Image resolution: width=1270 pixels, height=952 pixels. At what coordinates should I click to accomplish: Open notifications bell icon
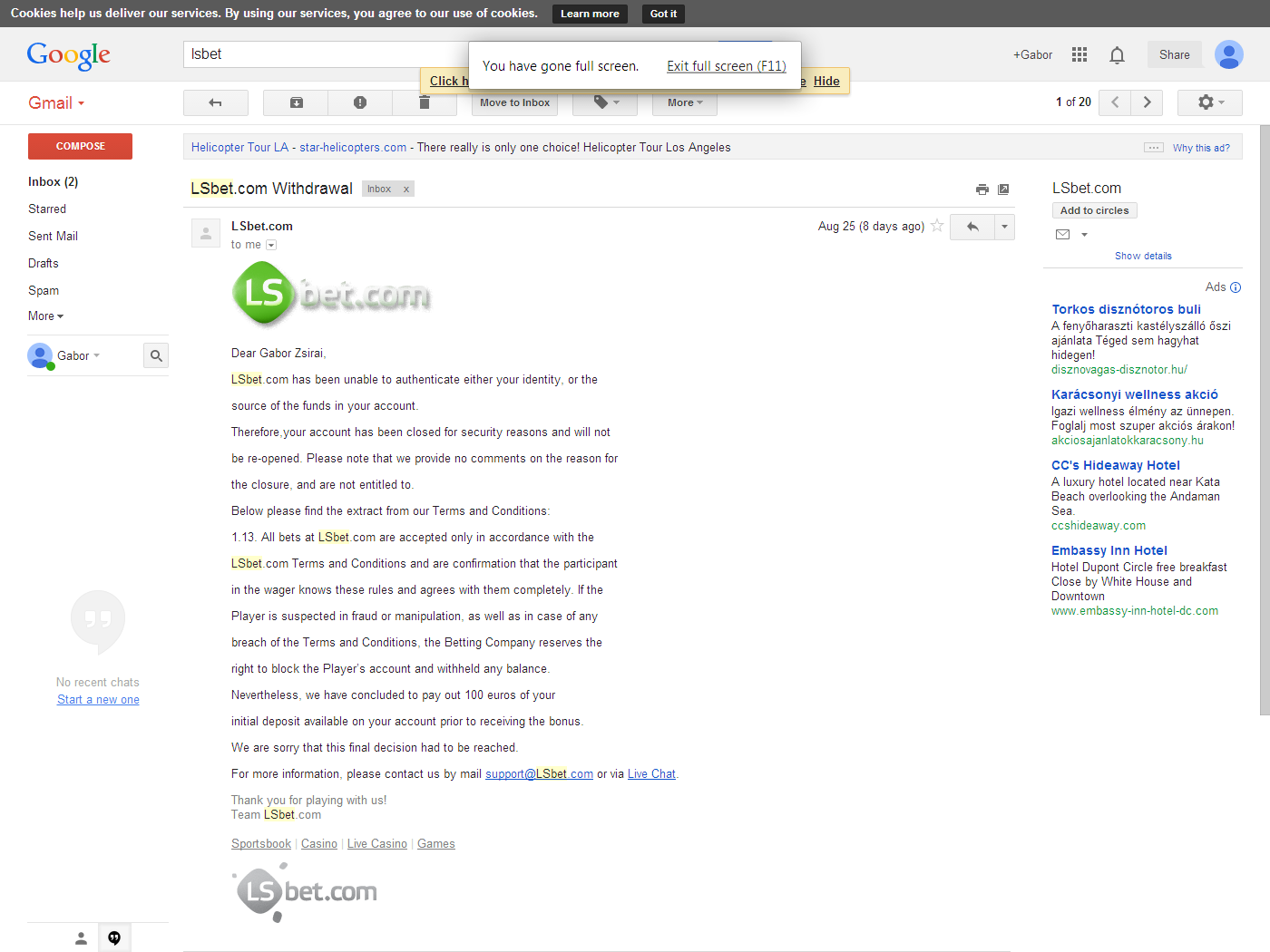click(1118, 54)
